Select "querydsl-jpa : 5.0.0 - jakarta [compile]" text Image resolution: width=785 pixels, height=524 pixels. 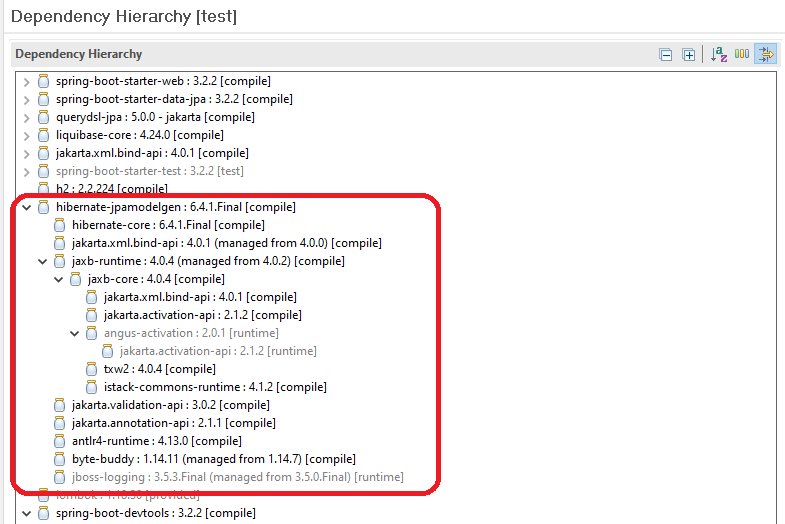(155, 117)
